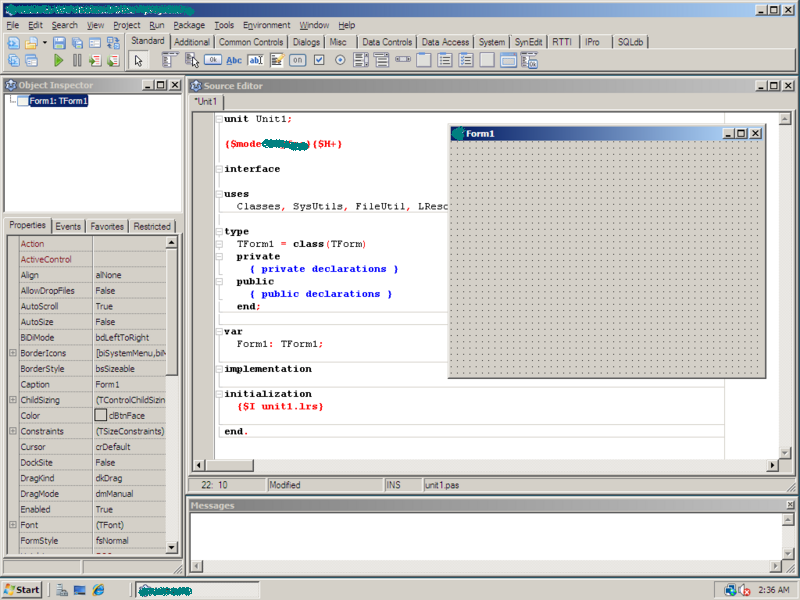Viewport: 800px width, 600px height.
Task: Click the selection arrow pointer tool
Action: pyautogui.click(x=138, y=60)
